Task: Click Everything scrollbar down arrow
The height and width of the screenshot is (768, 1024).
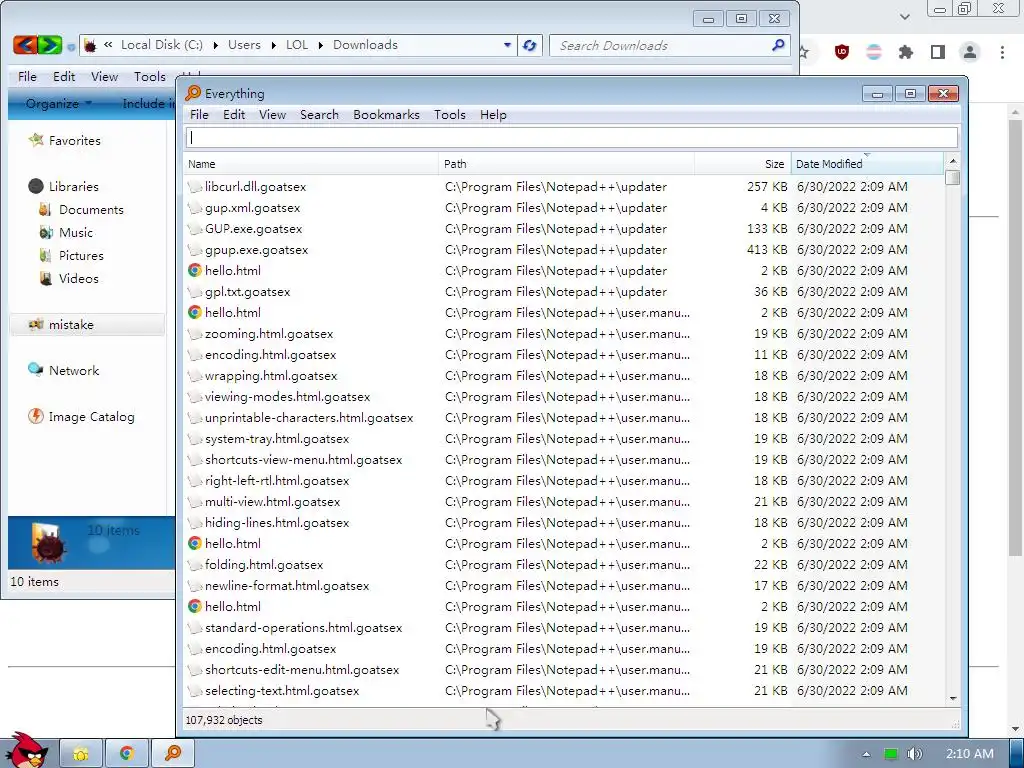Action: point(953,698)
